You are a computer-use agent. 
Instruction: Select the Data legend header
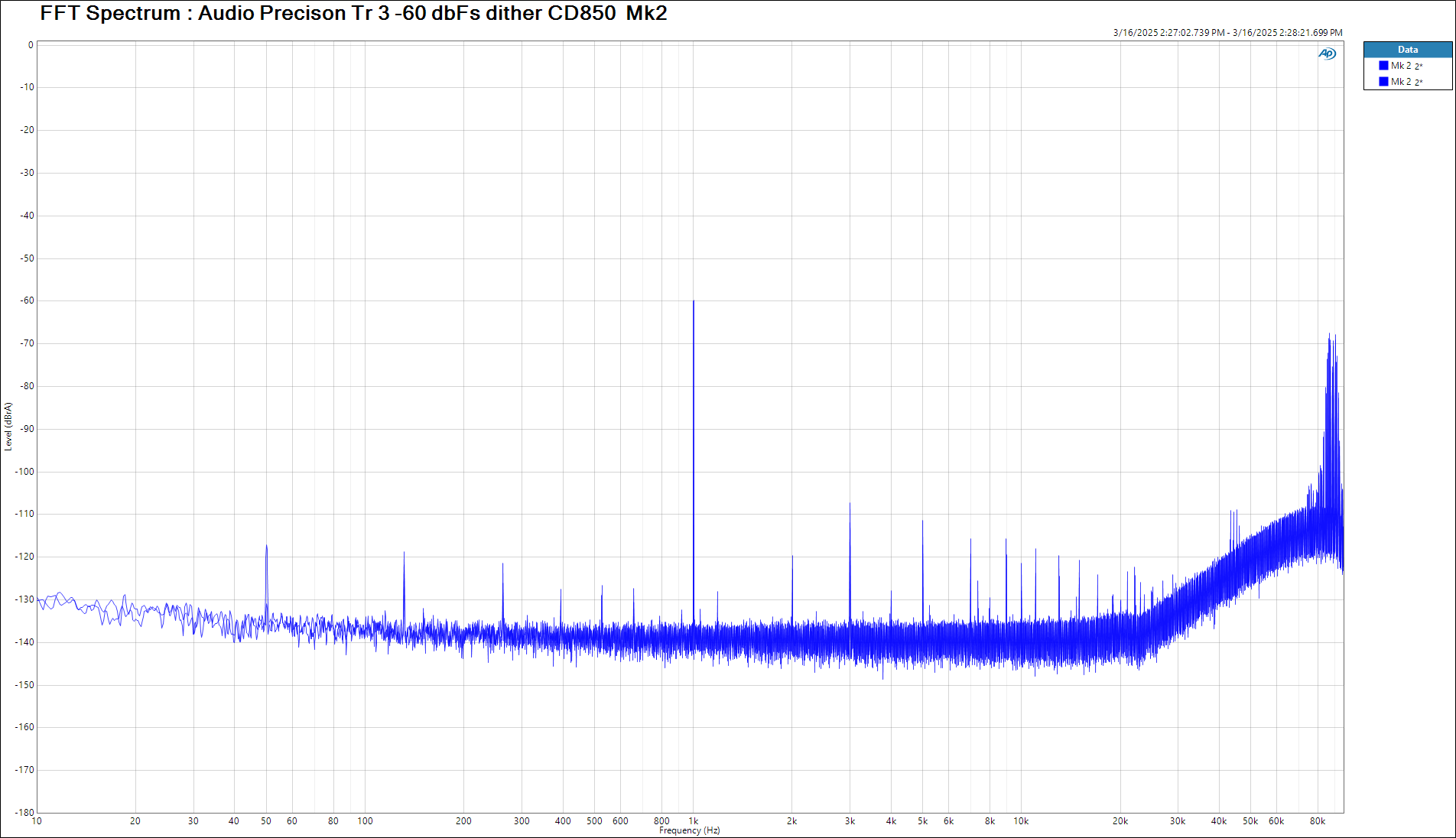1408,50
